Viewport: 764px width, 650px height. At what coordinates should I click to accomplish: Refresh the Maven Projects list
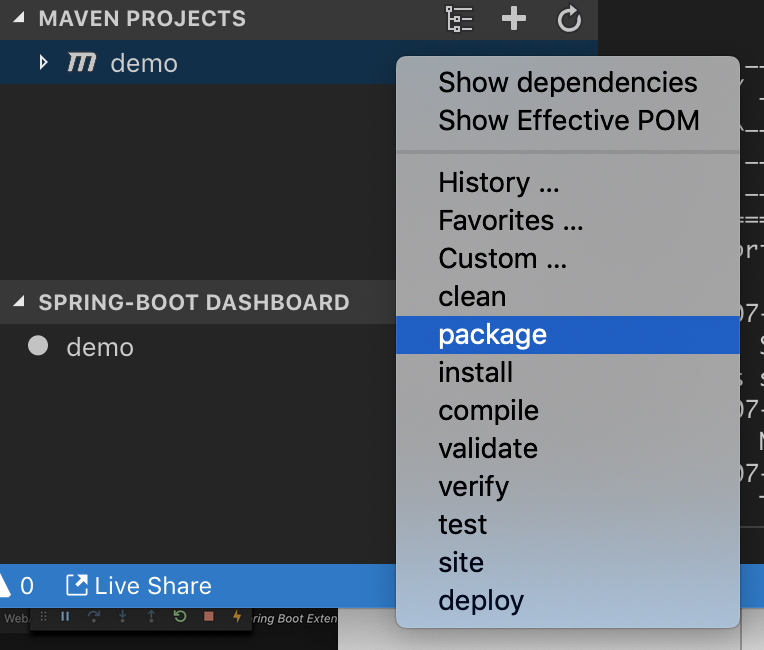point(569,19)
